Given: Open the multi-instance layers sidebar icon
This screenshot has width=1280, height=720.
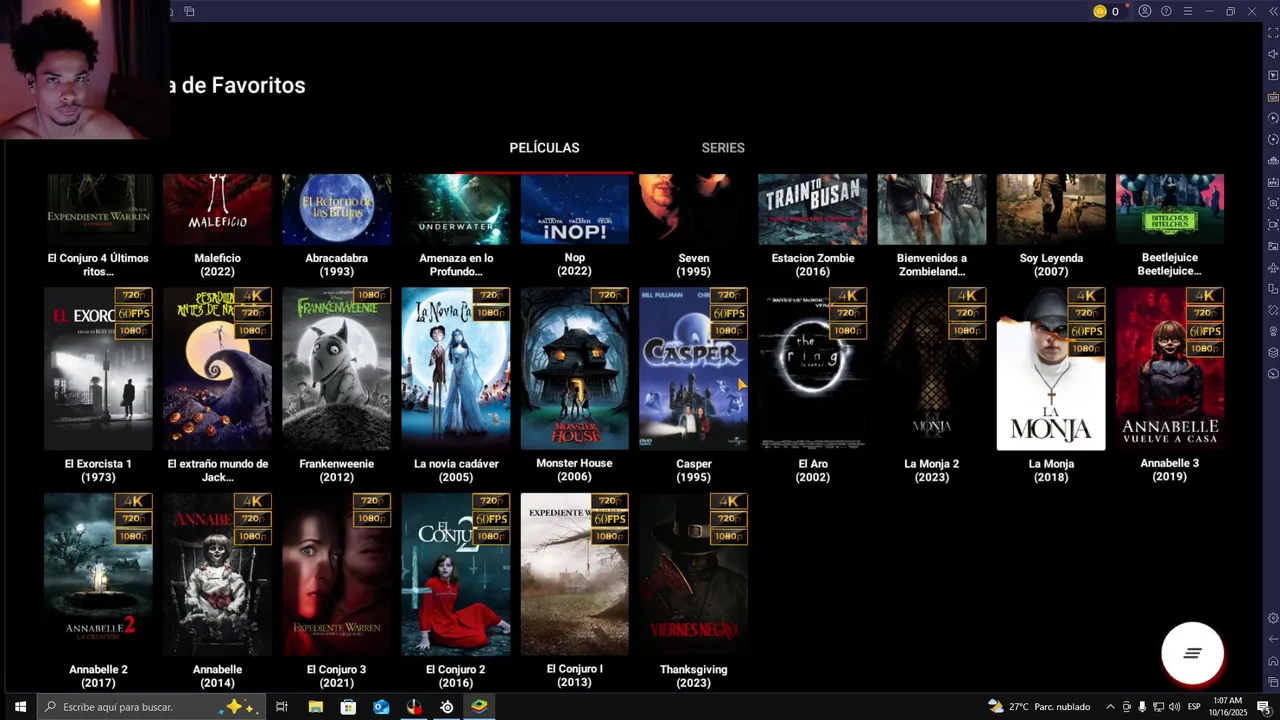Looking at the screenshot, I should pos(1273,353).
